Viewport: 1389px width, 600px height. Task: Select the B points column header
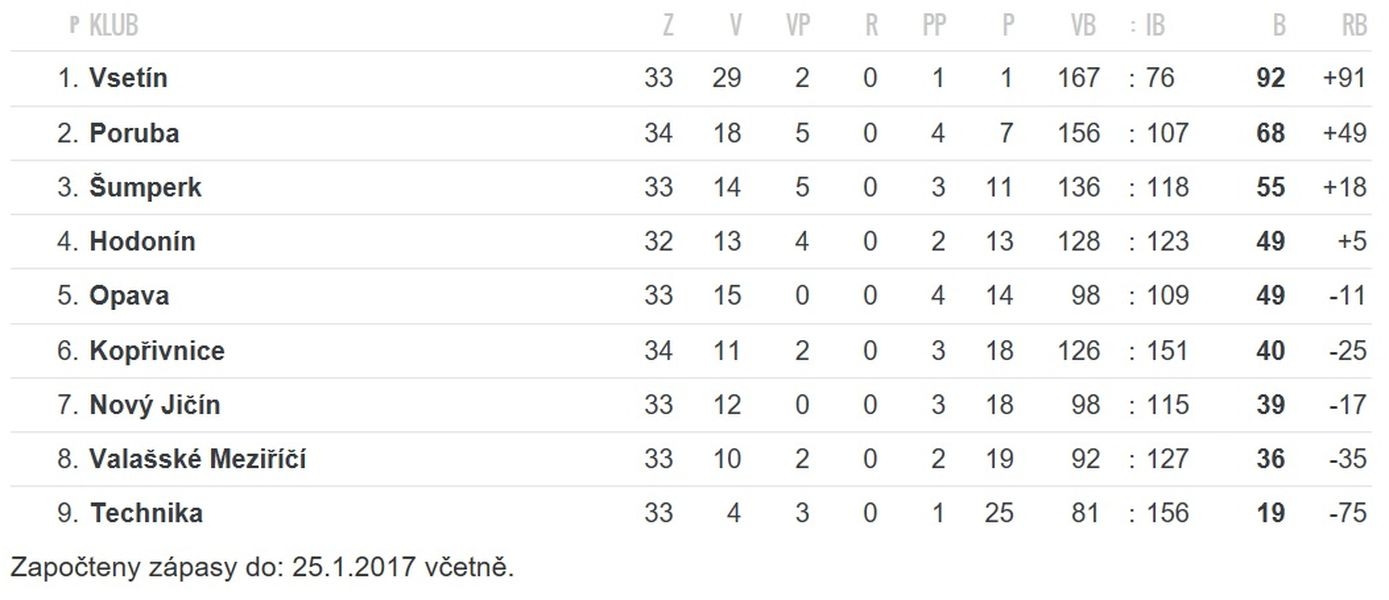(1279, 26)
